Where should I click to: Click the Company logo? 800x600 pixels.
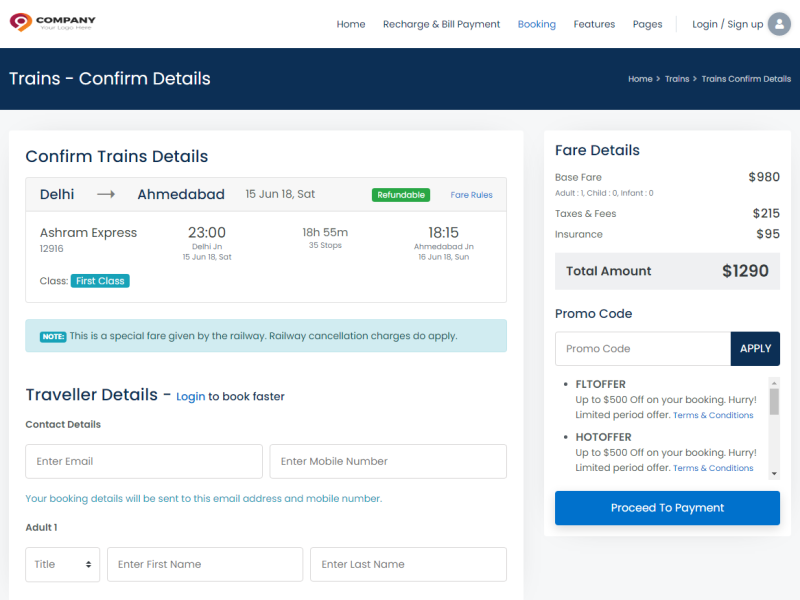click(51, 22)
